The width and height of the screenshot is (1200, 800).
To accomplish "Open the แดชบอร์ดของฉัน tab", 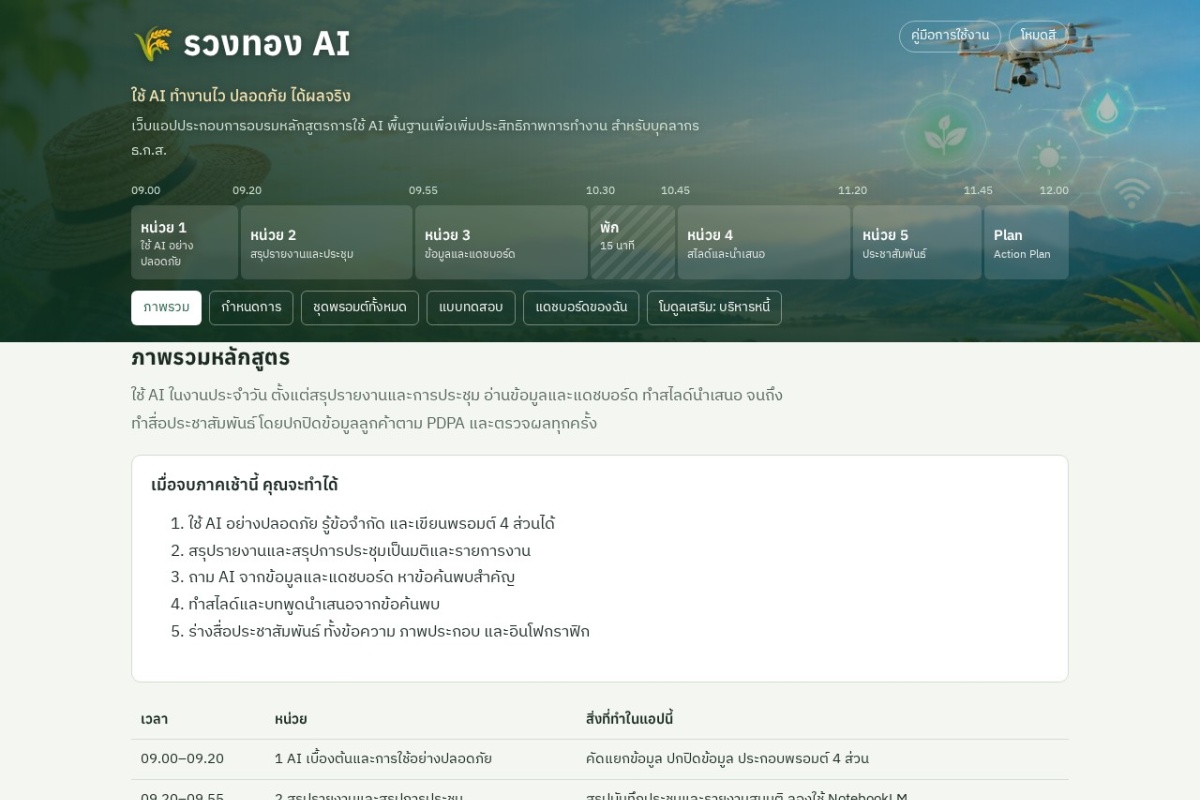I will coord(581,308).
